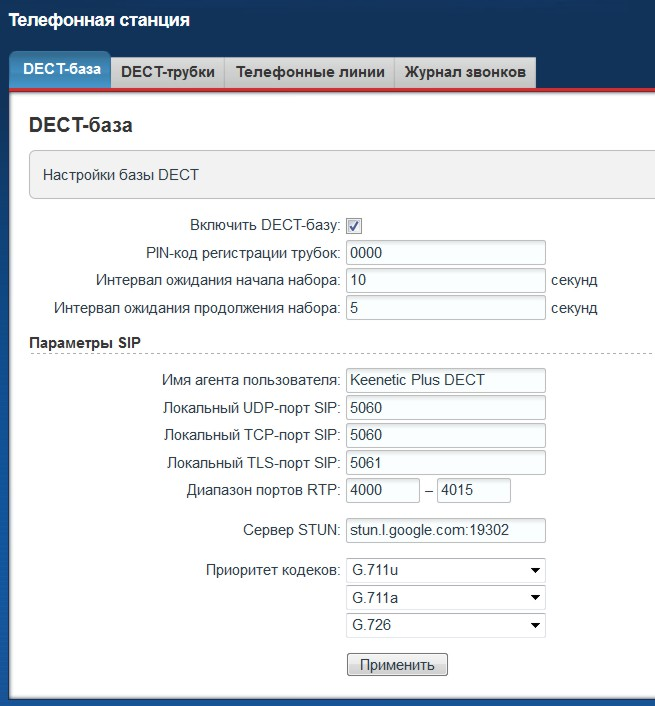655x706 pixels.
Task: Click the Настройки базы DECT info panel
Action: tap(340, 175)
